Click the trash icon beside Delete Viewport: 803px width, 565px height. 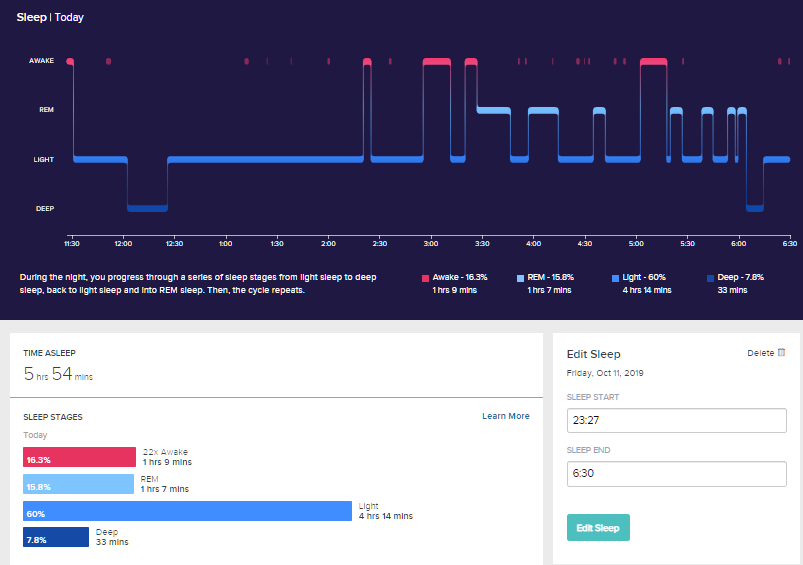tap(782, 353)
